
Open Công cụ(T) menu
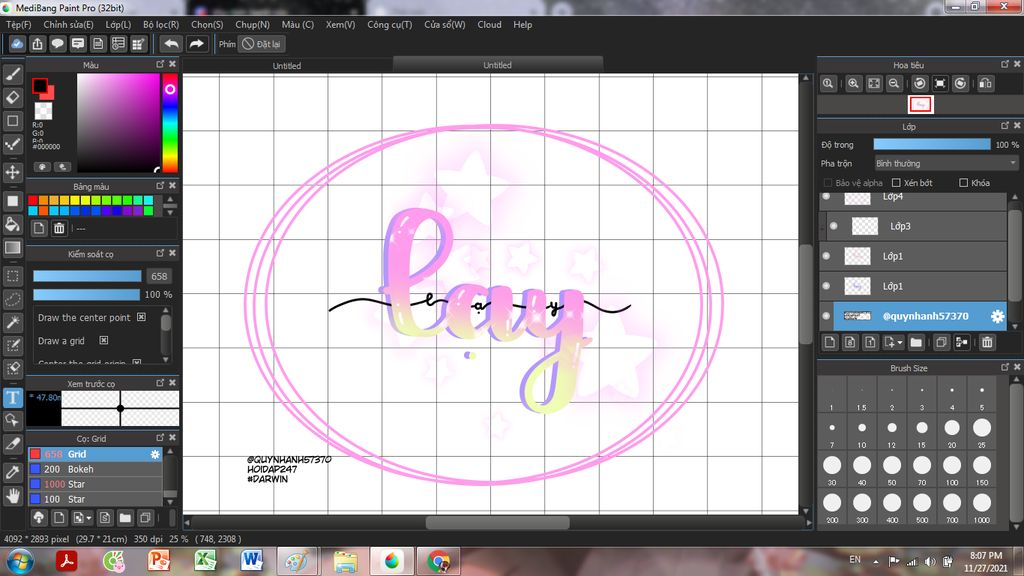[x=389, y=24]
